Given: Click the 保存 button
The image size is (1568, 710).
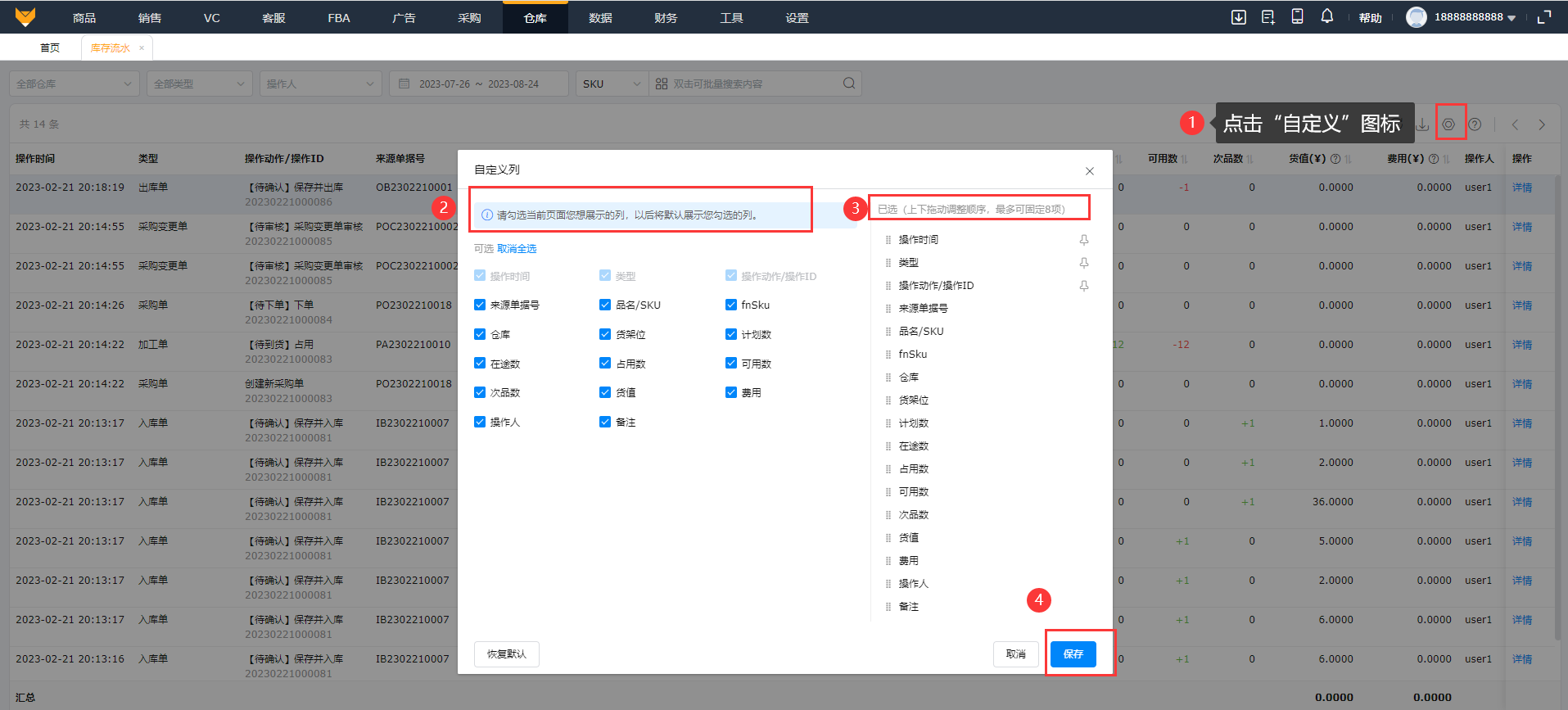Looking at the screenshot, I should click(x=1073, y=653).
